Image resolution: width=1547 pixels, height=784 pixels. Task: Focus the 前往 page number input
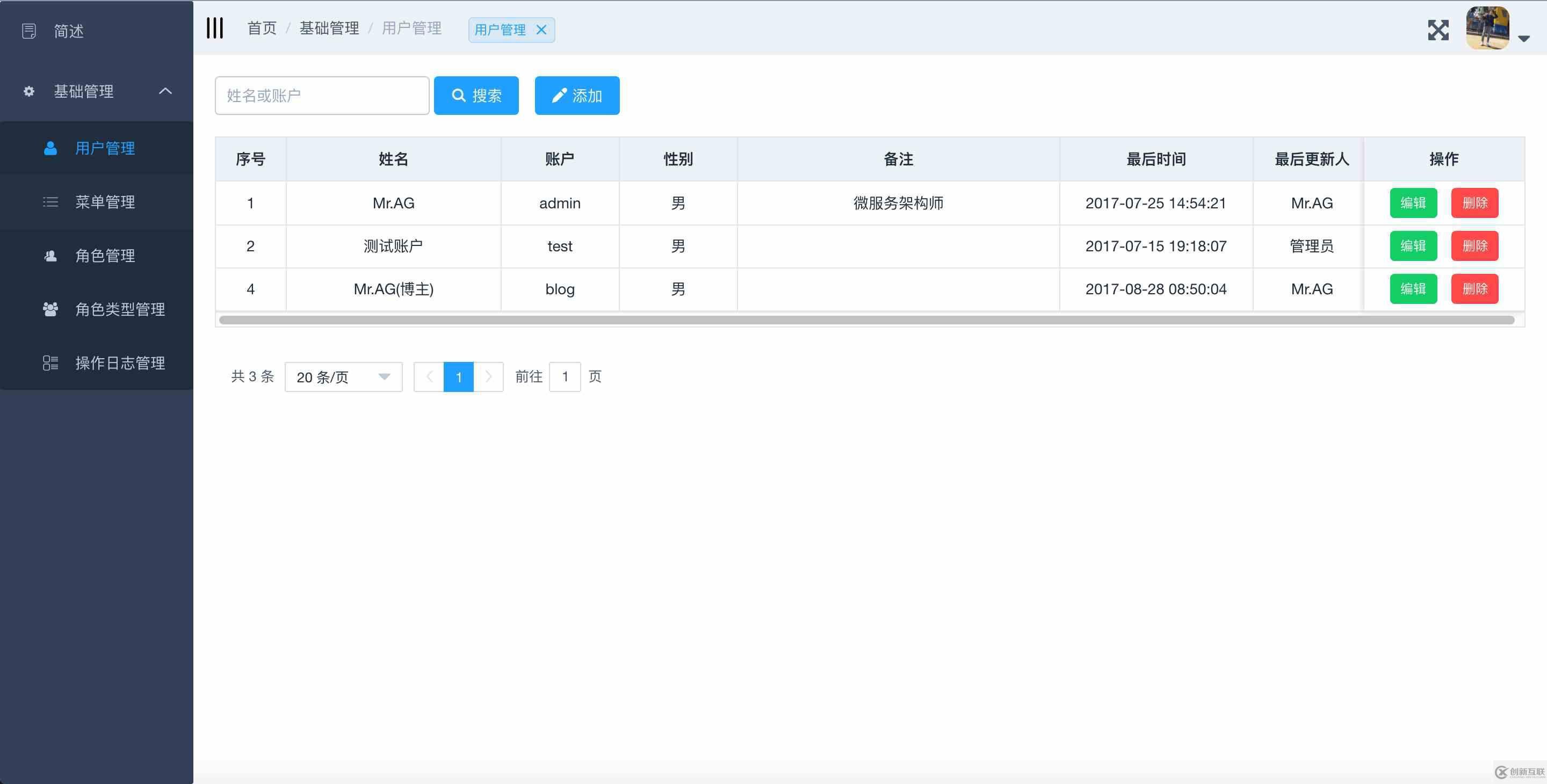click(565, 377)
